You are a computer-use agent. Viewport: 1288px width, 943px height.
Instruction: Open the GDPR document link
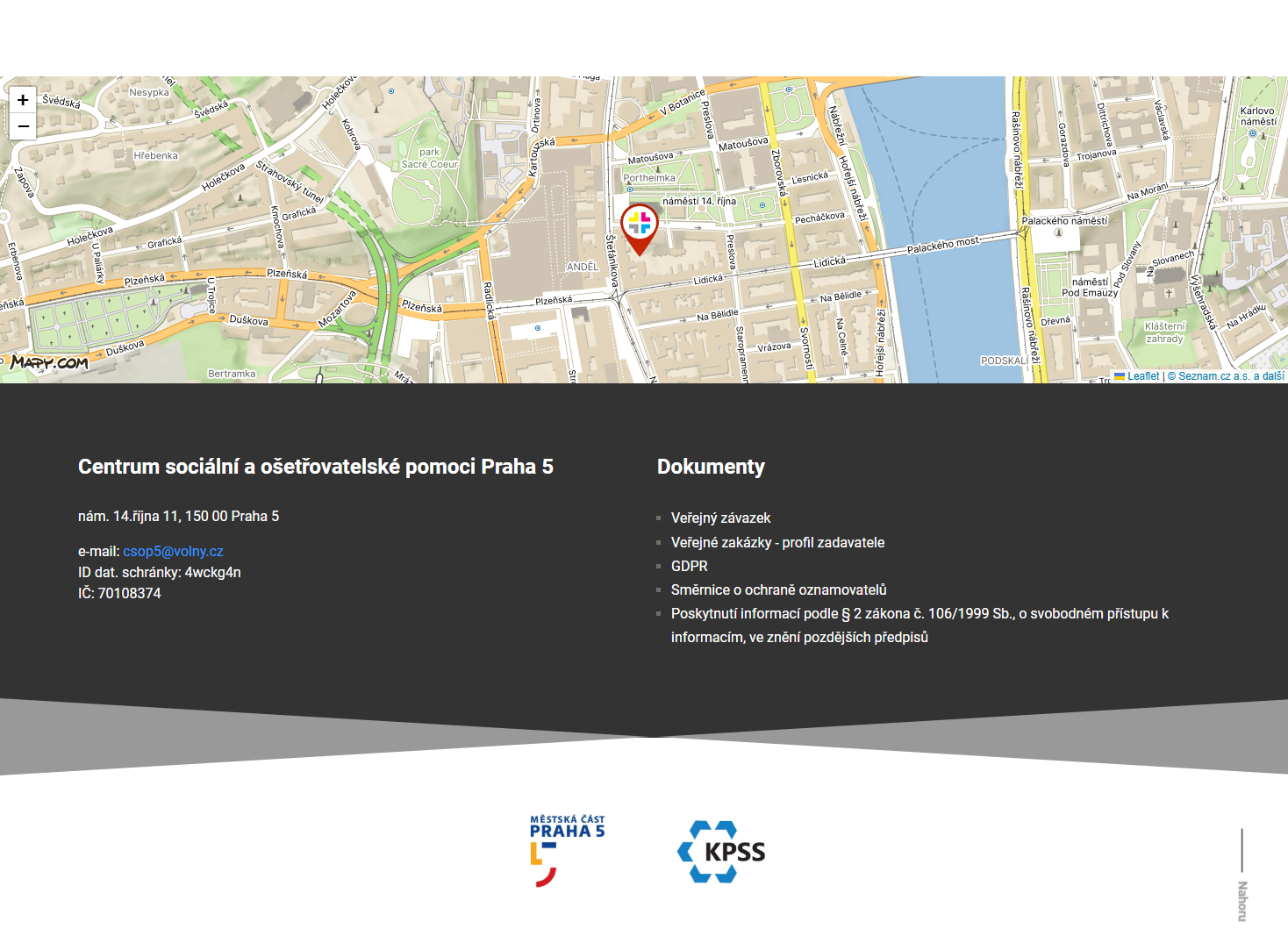point(689,567)
